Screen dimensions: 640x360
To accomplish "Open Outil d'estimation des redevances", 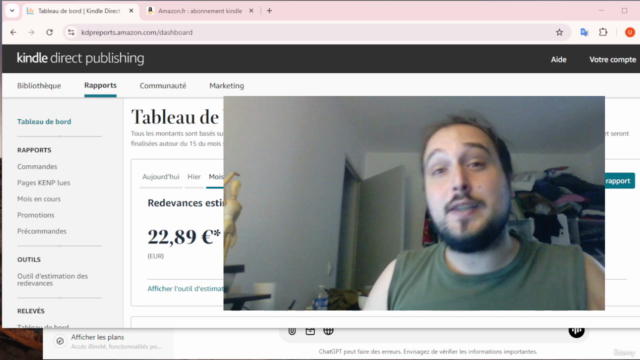I will pyautogui.click(x=52, y=280).
